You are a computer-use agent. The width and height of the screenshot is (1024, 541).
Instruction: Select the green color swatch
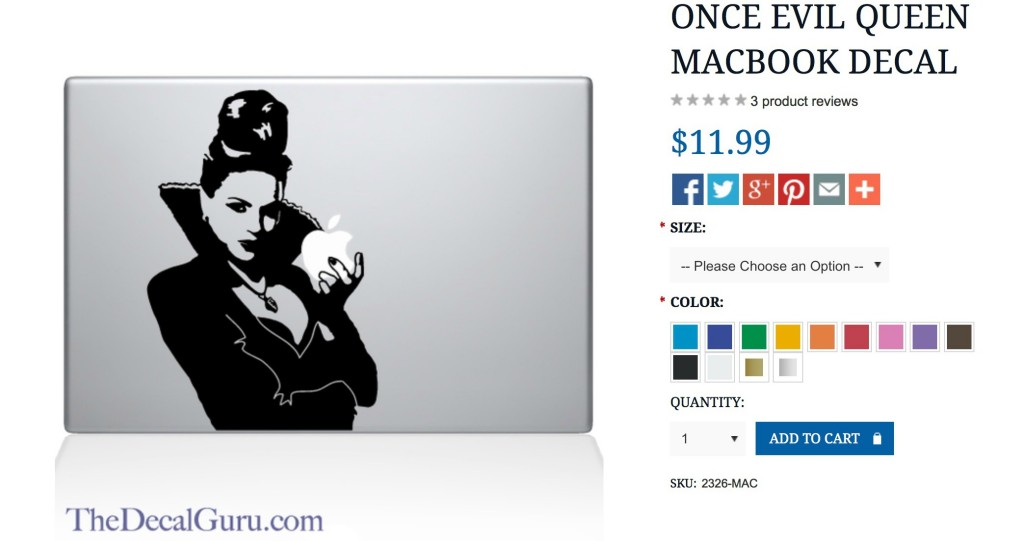coord(754,337)
